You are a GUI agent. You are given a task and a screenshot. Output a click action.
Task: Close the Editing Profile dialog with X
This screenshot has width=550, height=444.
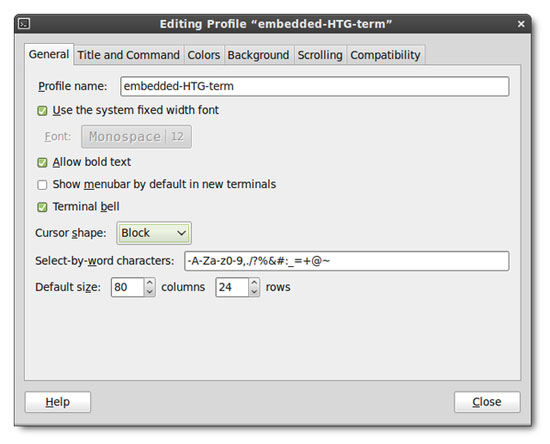pyautogui.click(x=521, y=24)
